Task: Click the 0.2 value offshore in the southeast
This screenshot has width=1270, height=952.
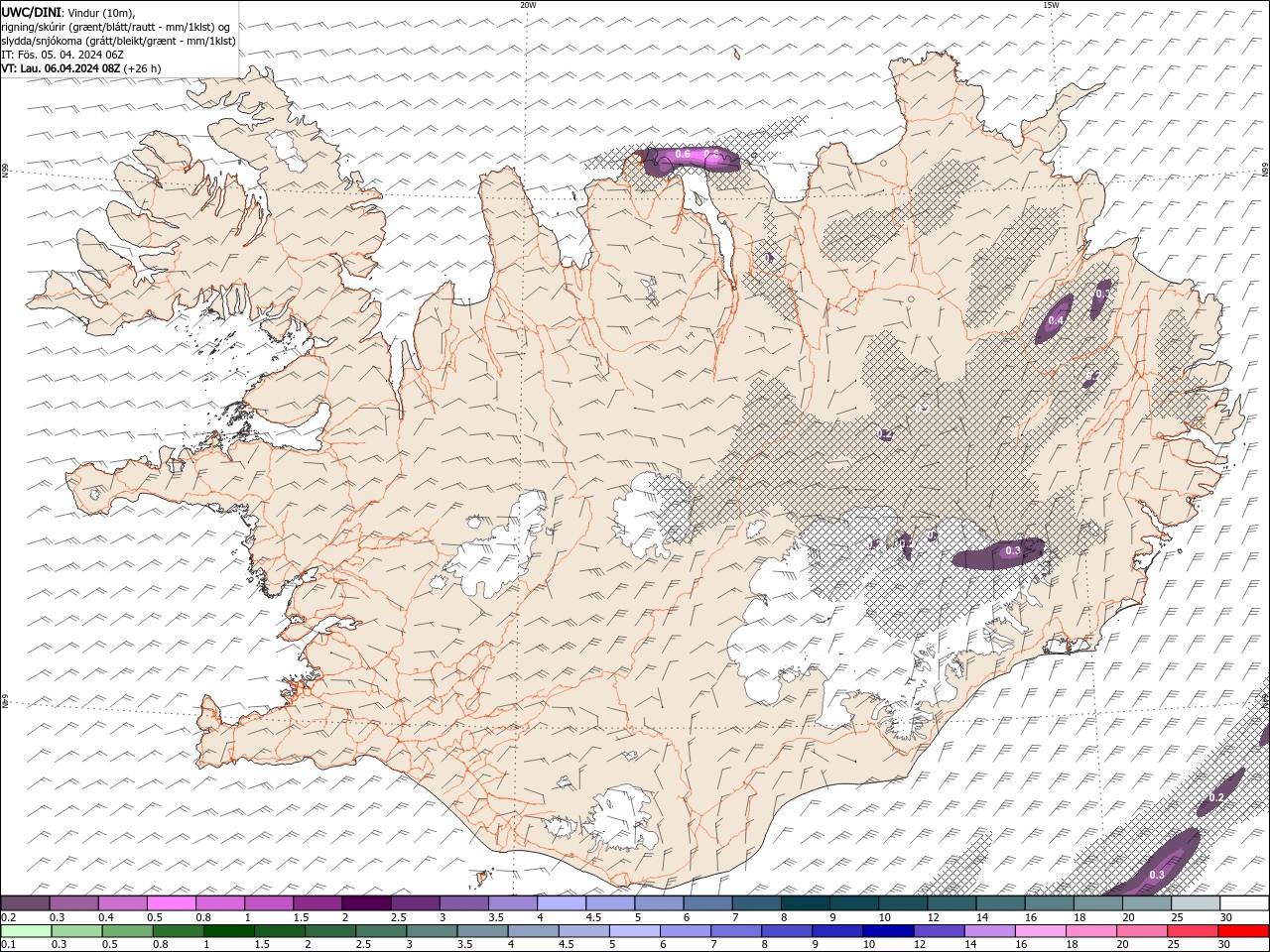Action: point(1217,798)
